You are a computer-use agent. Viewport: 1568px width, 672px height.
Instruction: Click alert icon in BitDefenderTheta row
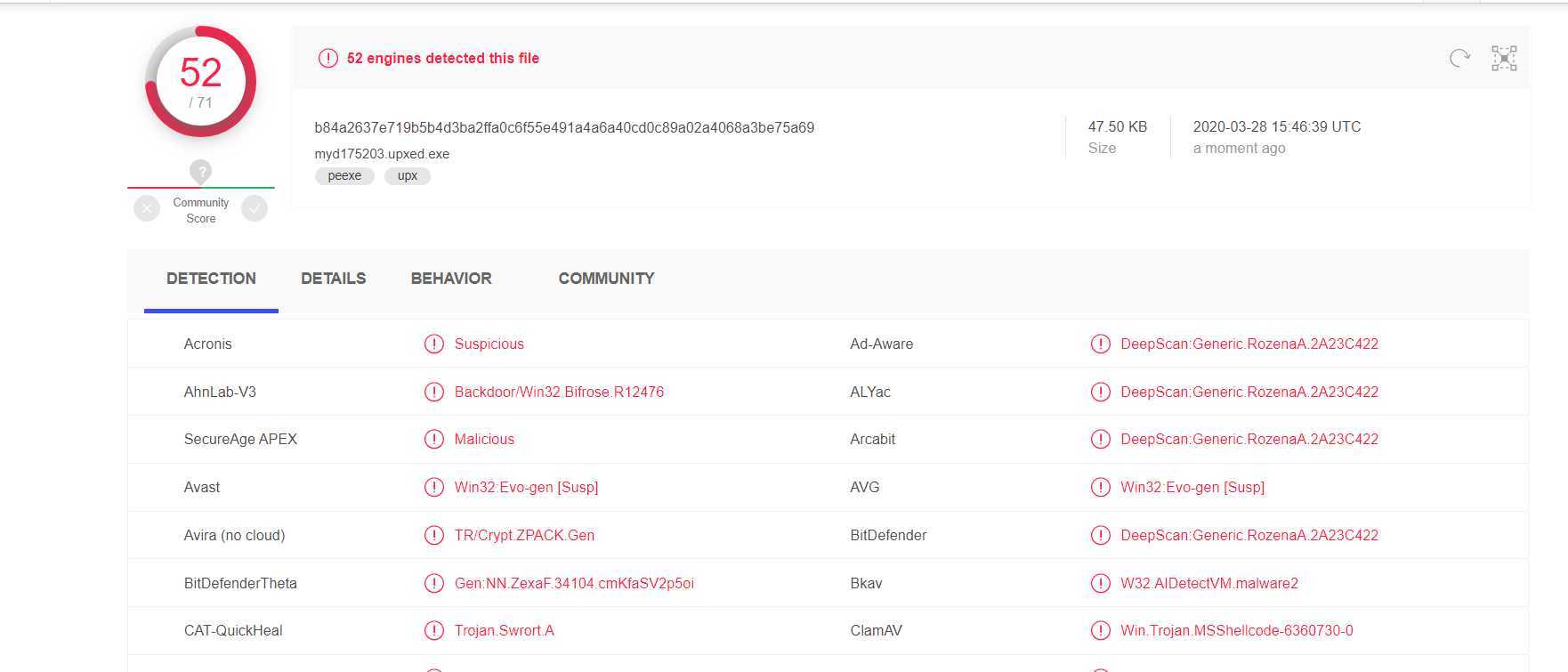point(434,583)
